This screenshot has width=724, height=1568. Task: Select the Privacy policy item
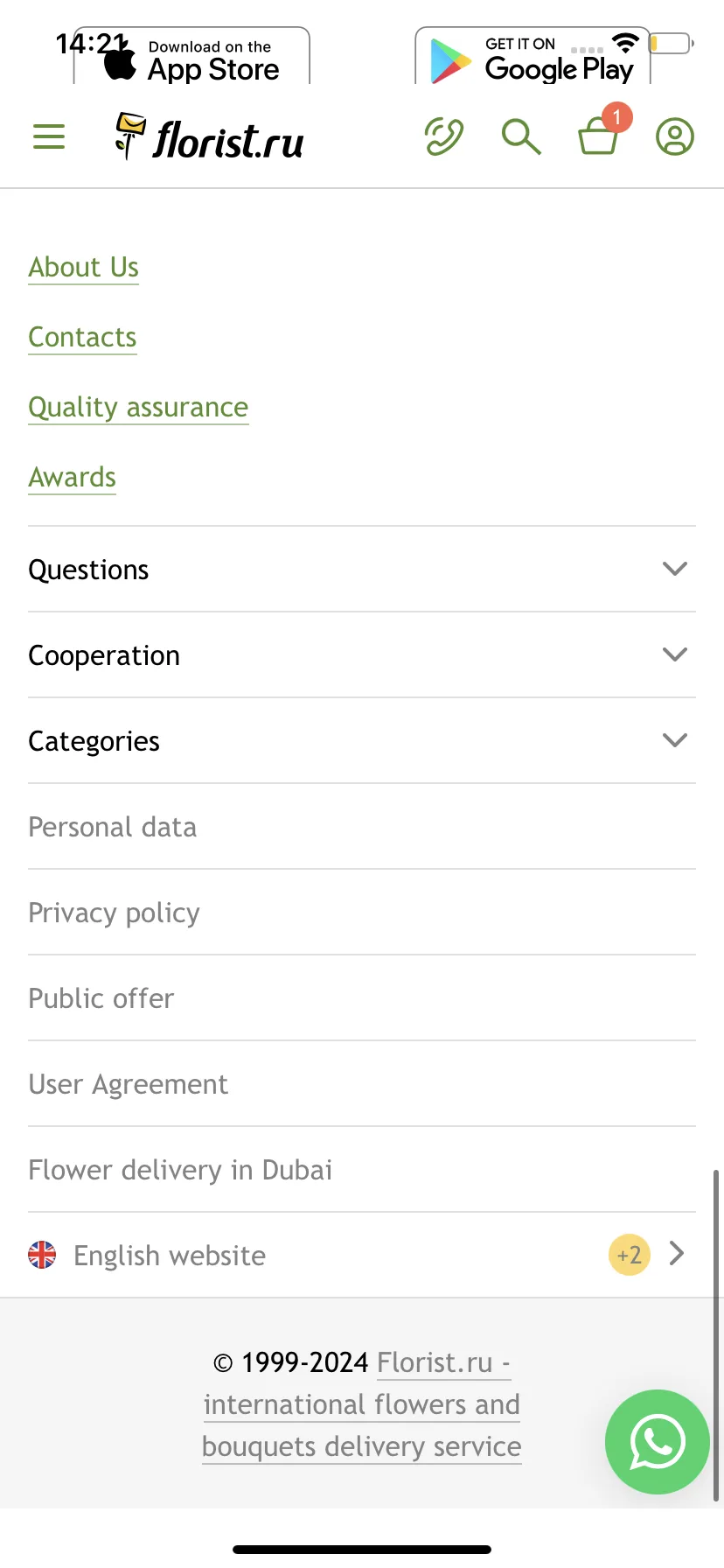click(362, 912)
